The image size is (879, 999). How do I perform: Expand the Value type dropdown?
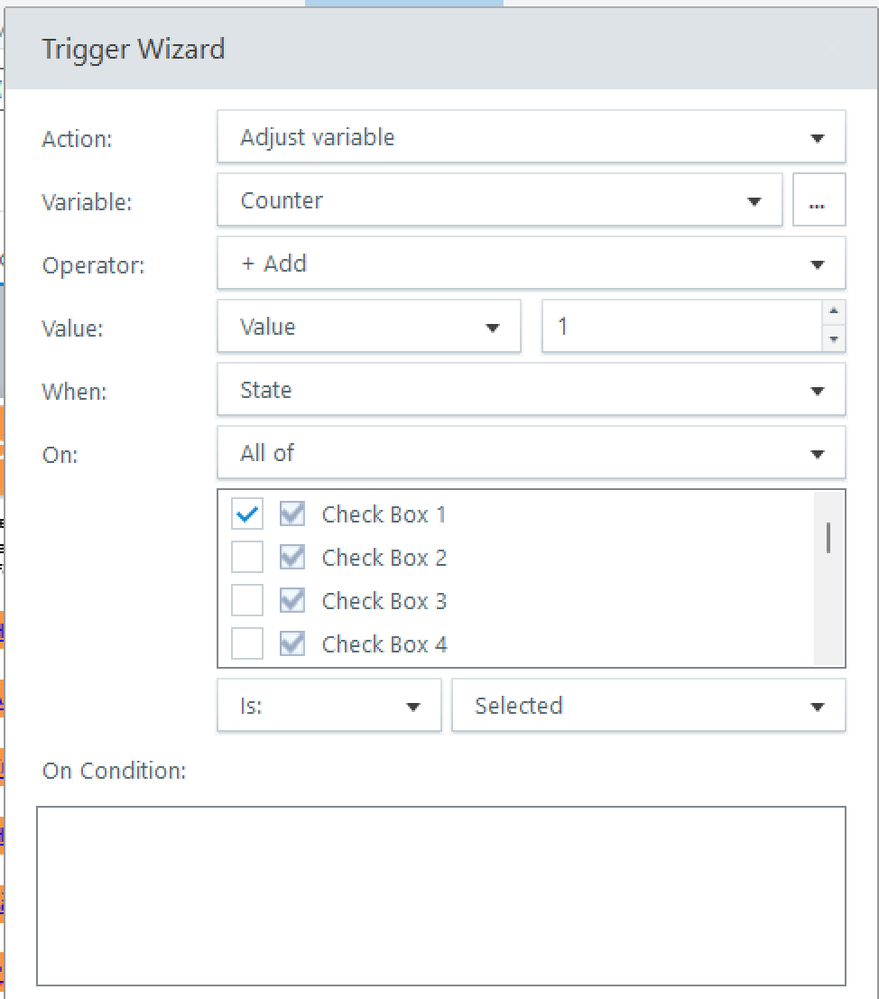(x=368, y=327)
